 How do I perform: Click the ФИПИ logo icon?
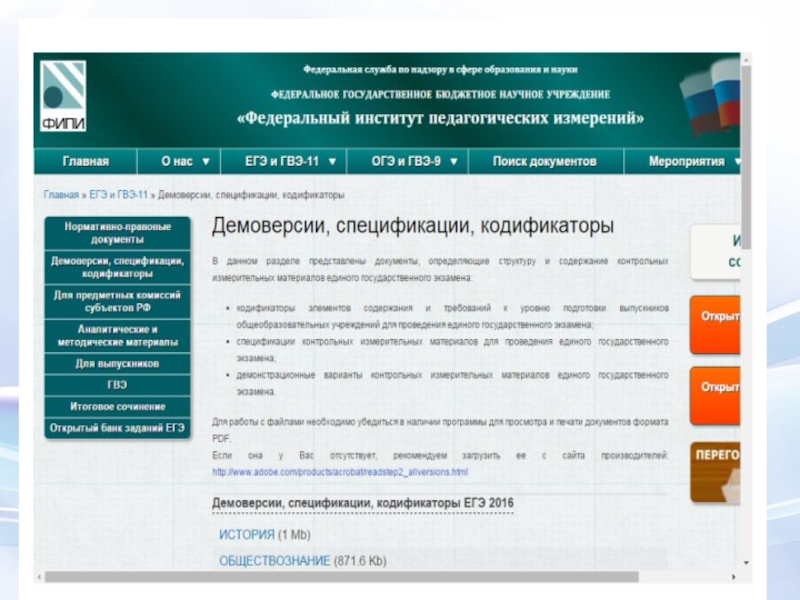(x=63, y=96)
